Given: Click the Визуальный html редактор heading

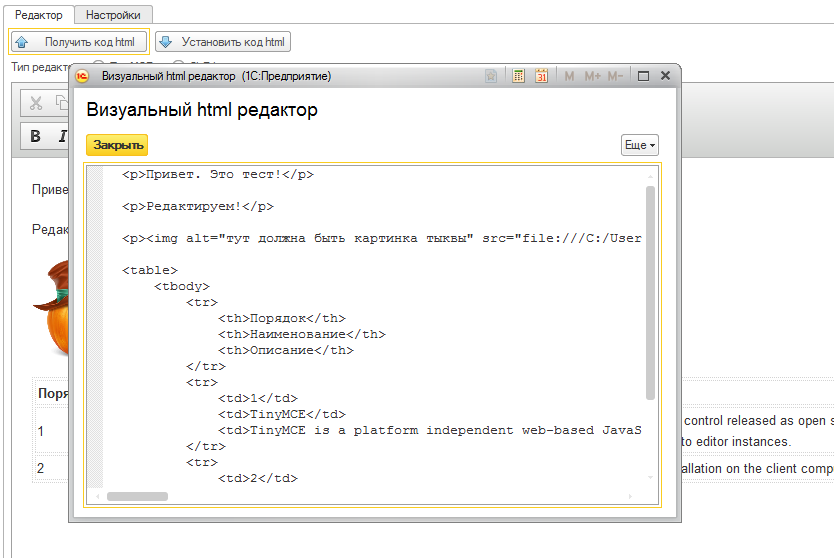Looking at the screenshot, I should click(202, 110).
